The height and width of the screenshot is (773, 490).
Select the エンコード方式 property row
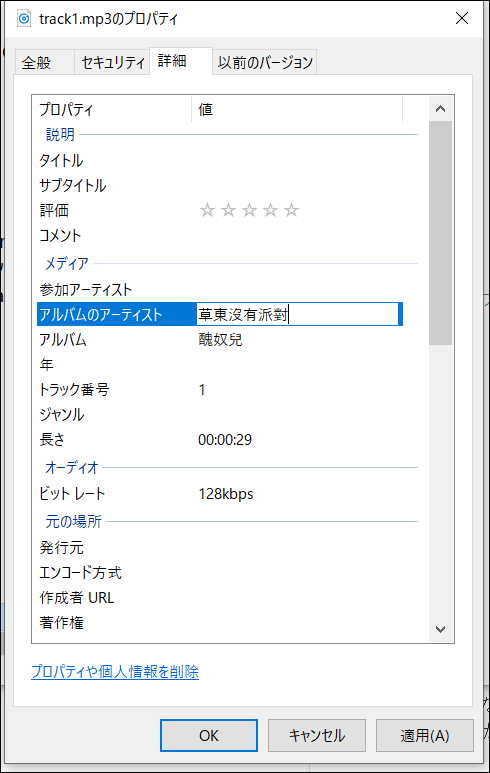(220, 573)
